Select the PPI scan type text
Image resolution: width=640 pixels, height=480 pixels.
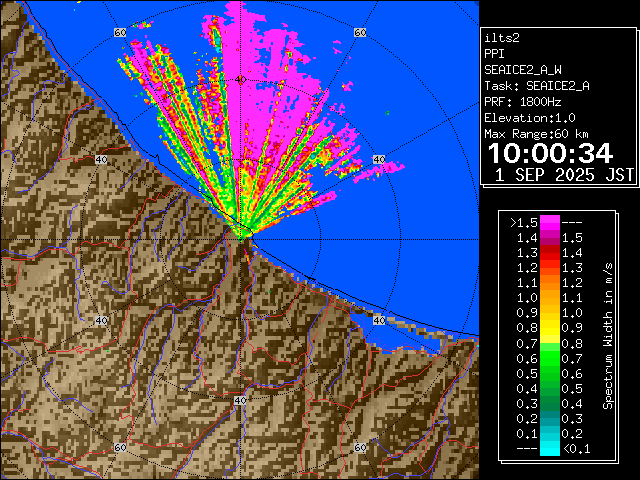pos(494,53)
